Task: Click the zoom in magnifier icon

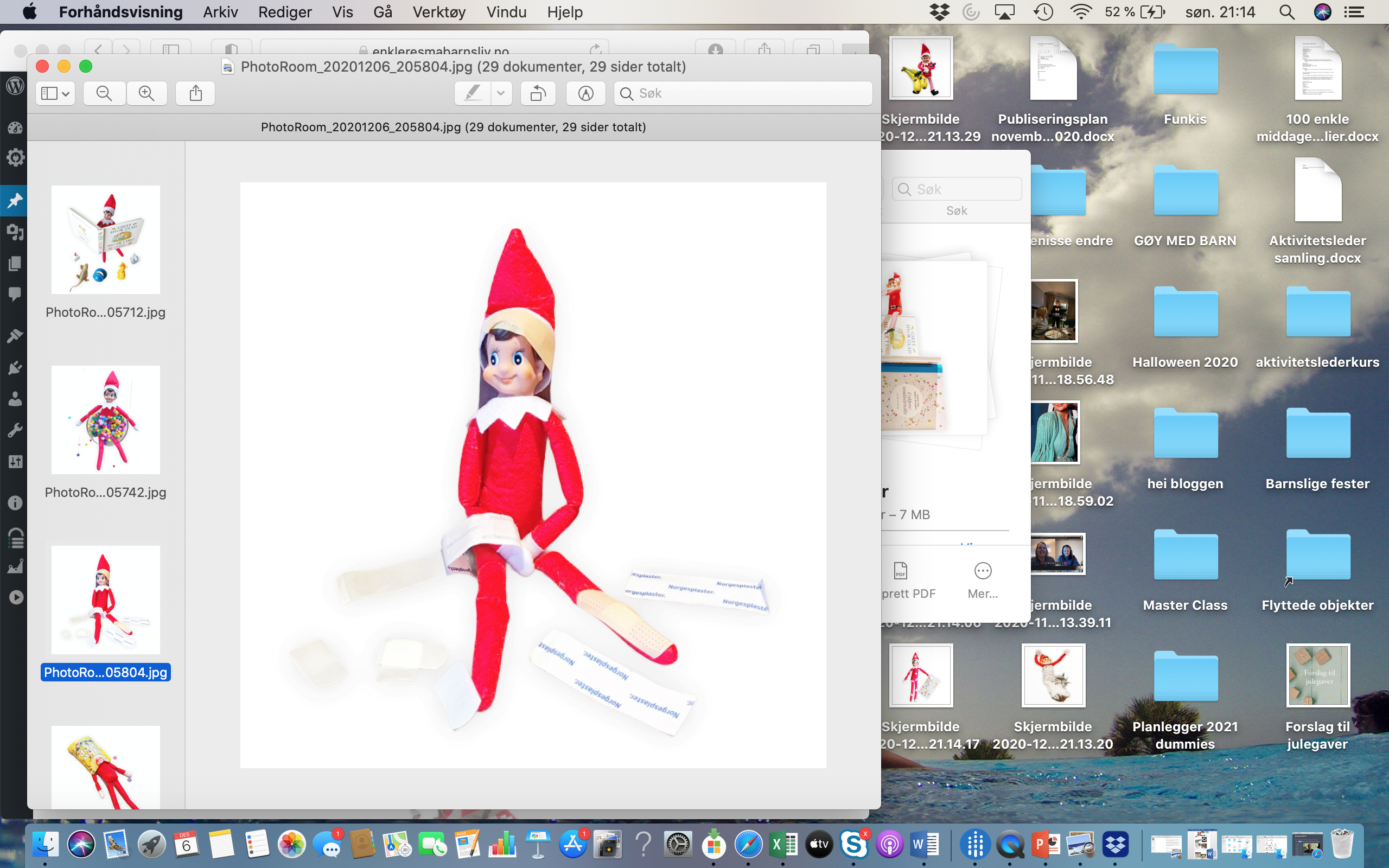Action: [x=146, y=93]
